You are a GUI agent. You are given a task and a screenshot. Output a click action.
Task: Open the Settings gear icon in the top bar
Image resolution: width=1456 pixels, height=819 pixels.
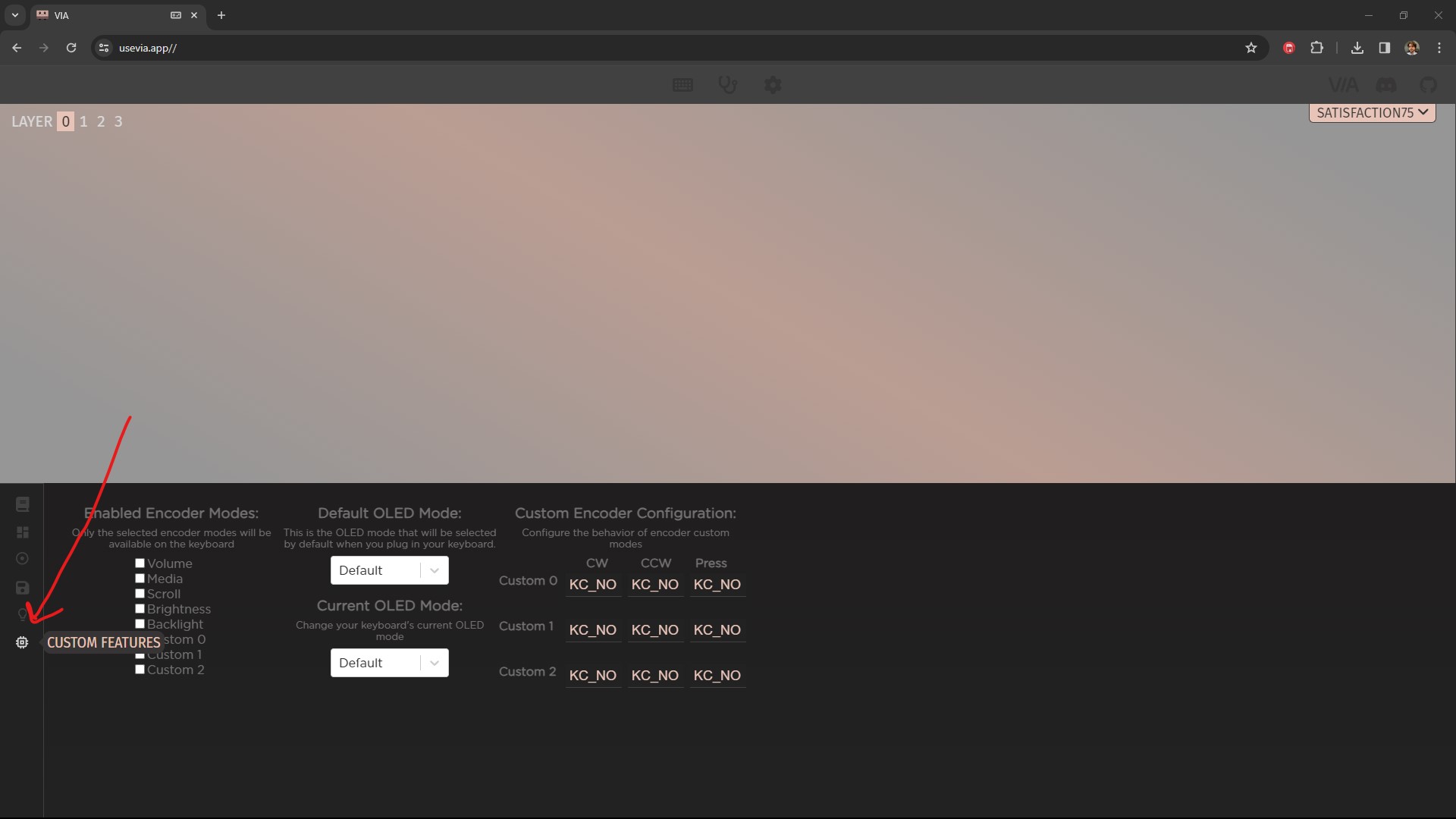(x=773, y=85)
